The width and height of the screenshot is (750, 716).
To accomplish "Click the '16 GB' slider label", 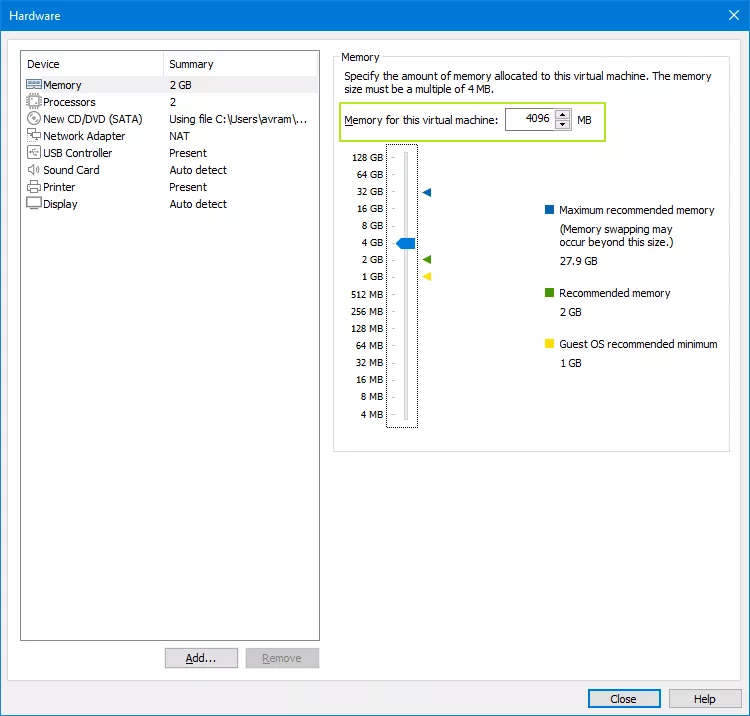I will click(370, 209).
